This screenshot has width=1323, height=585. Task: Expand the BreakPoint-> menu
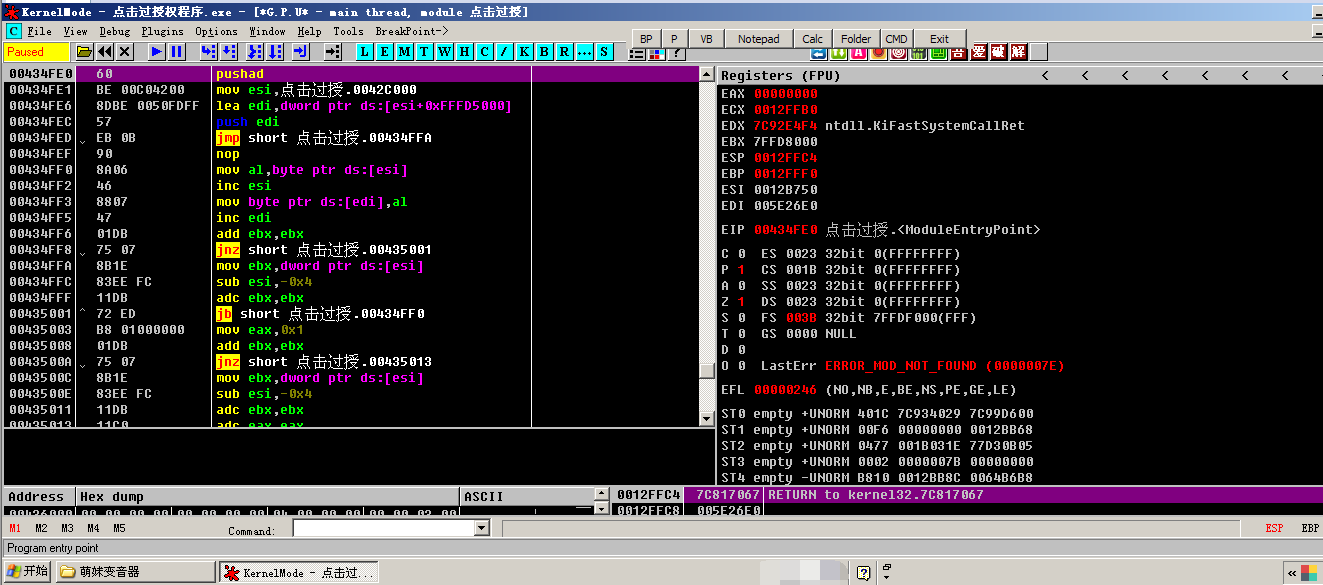pyautogui.click(x=412, y=31)
